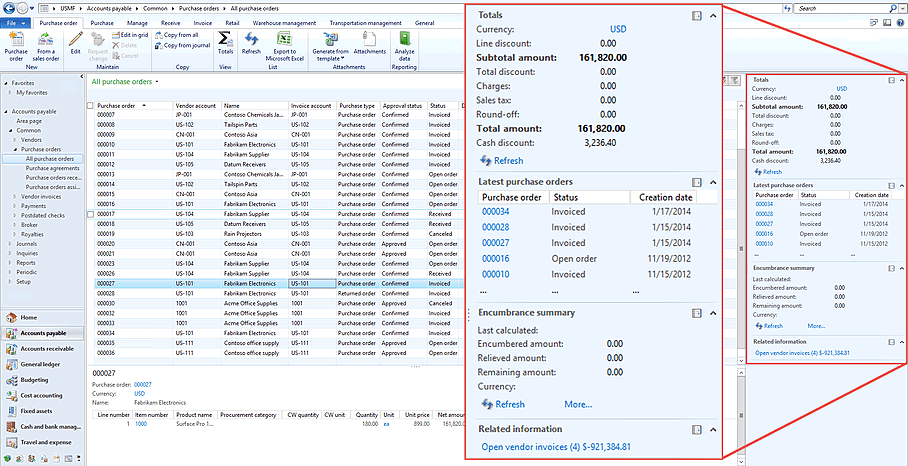The image size is (908, 466).
Task: Open General ledger module
Action: pos(42,365)
